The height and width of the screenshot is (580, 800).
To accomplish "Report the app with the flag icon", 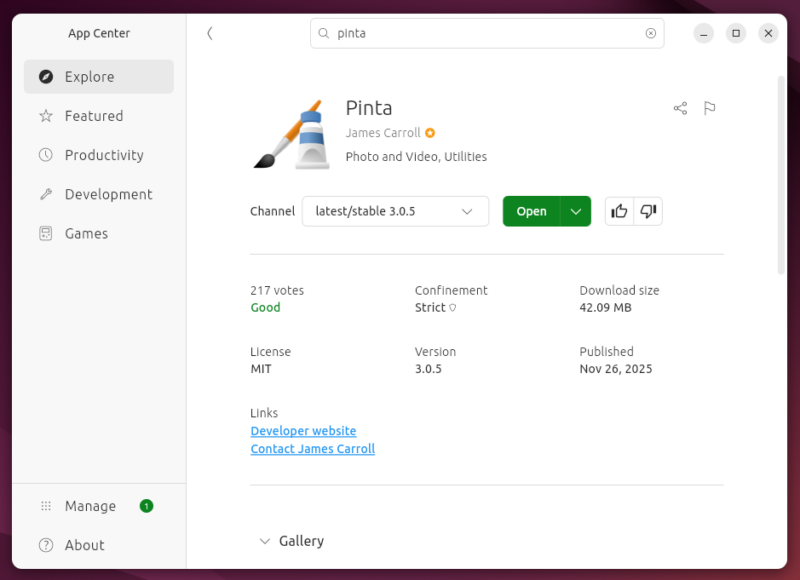I will pyautogui.click(x=710, y=108).
